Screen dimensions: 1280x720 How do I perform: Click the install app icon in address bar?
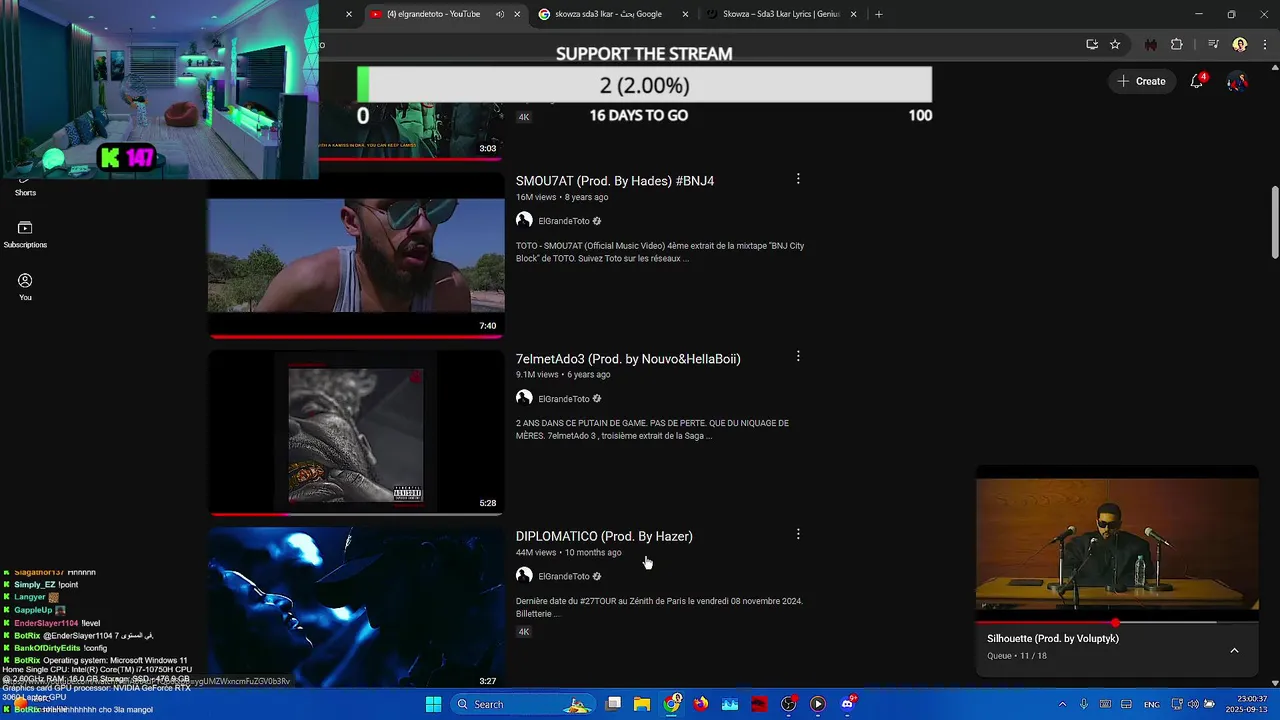1092,44
